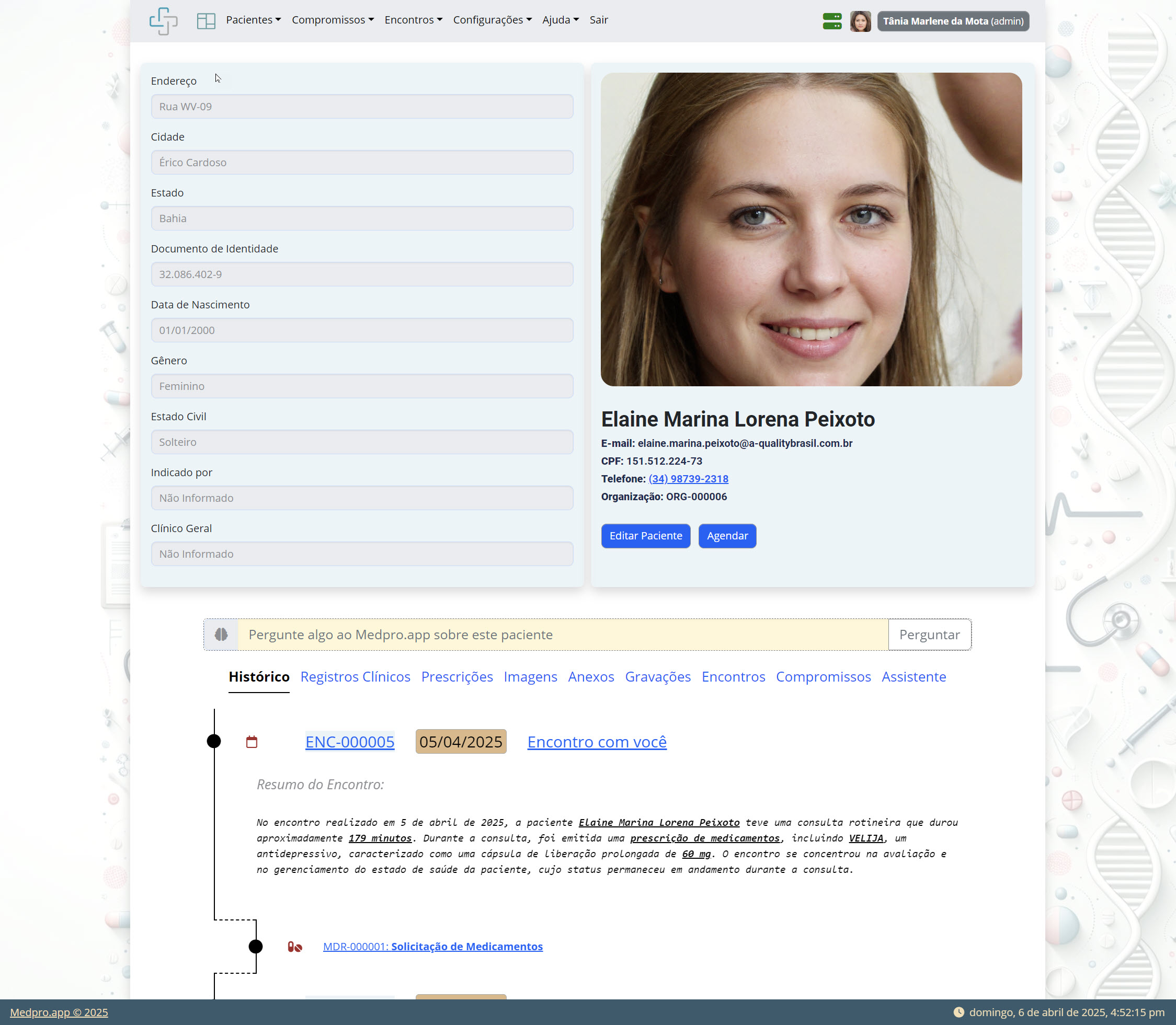The width and height of the screenshot is (1176, 1025).
Task: Click the Clínico Geral field
Action: point(362,554)
